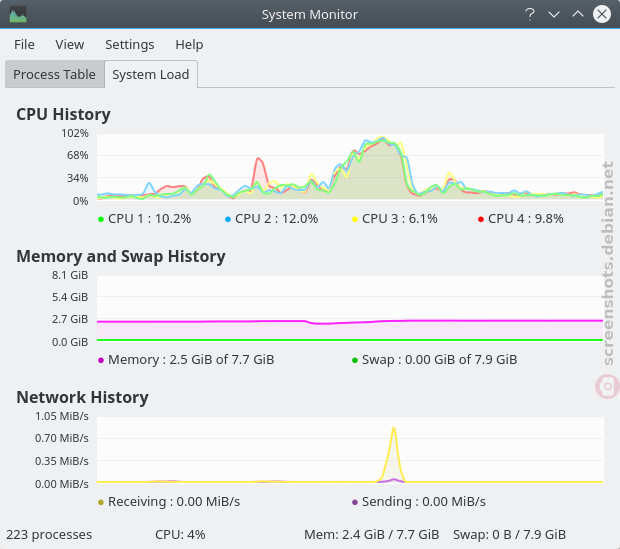
Task: Open the File menu
Action: [x=24, y=44]
